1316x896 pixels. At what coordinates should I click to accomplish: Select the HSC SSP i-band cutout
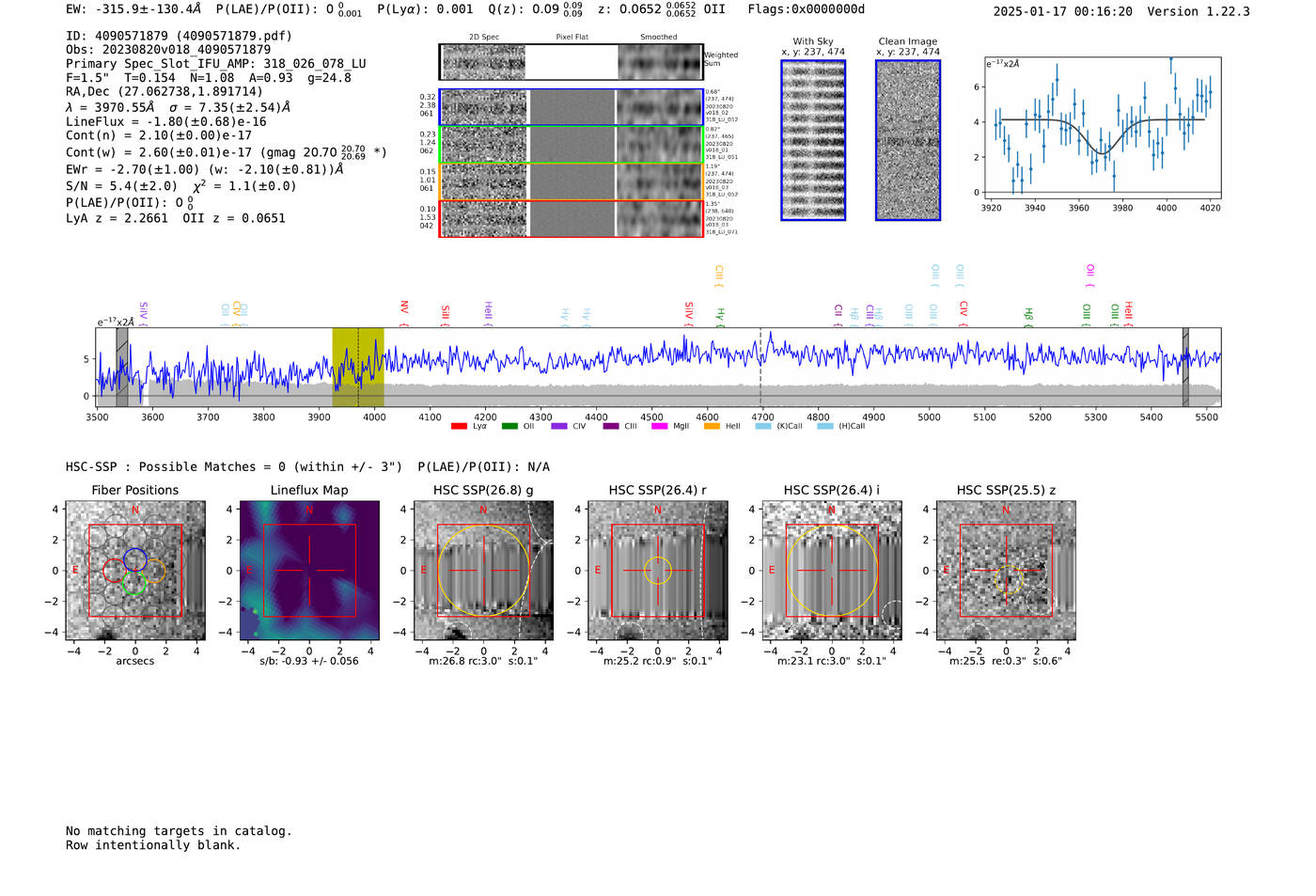coord(831,571)
